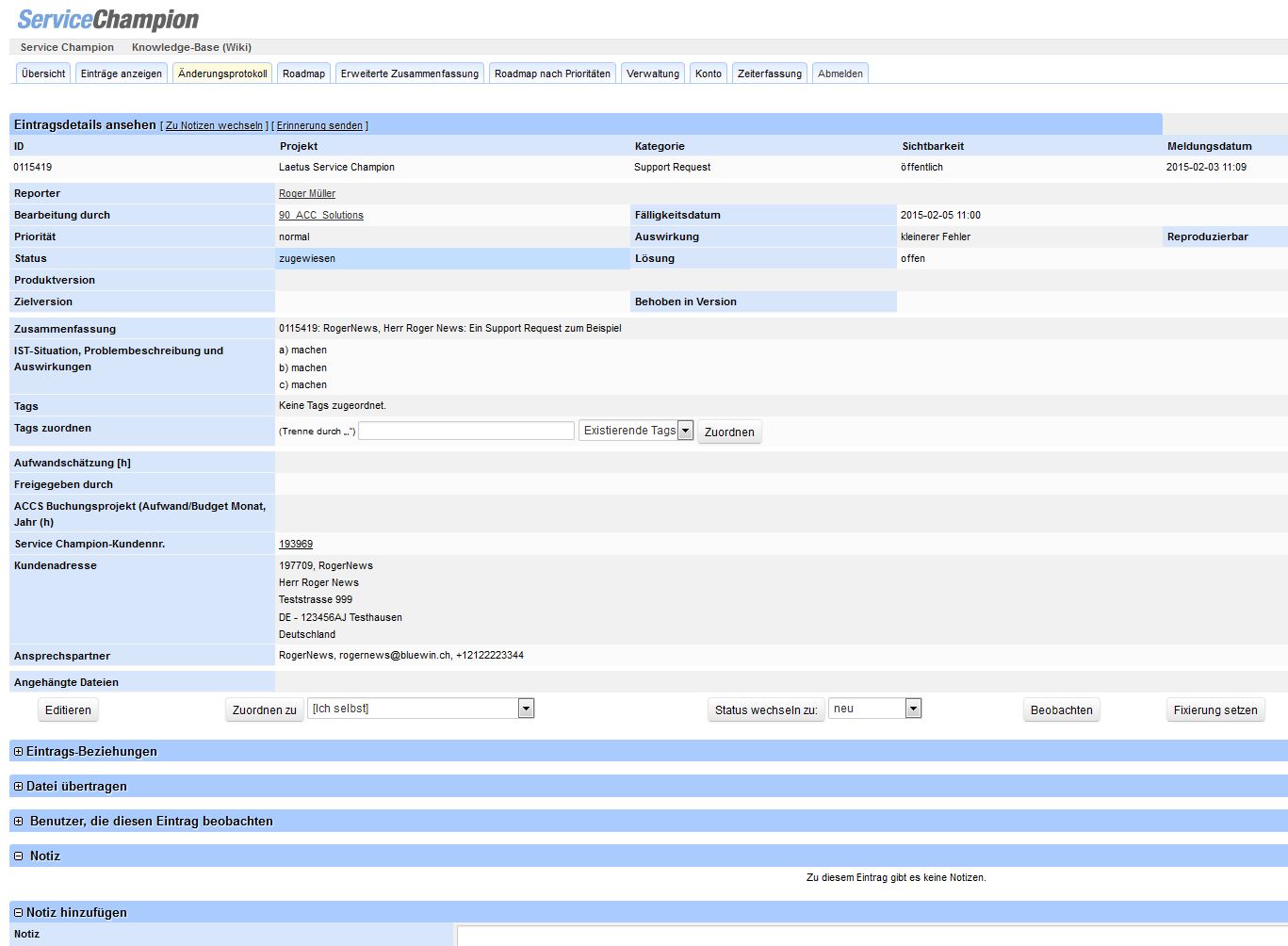The image size is (1288, 946).
Task: Open the Knowledge-Base (Wiki) menu item
Action: 191,47
